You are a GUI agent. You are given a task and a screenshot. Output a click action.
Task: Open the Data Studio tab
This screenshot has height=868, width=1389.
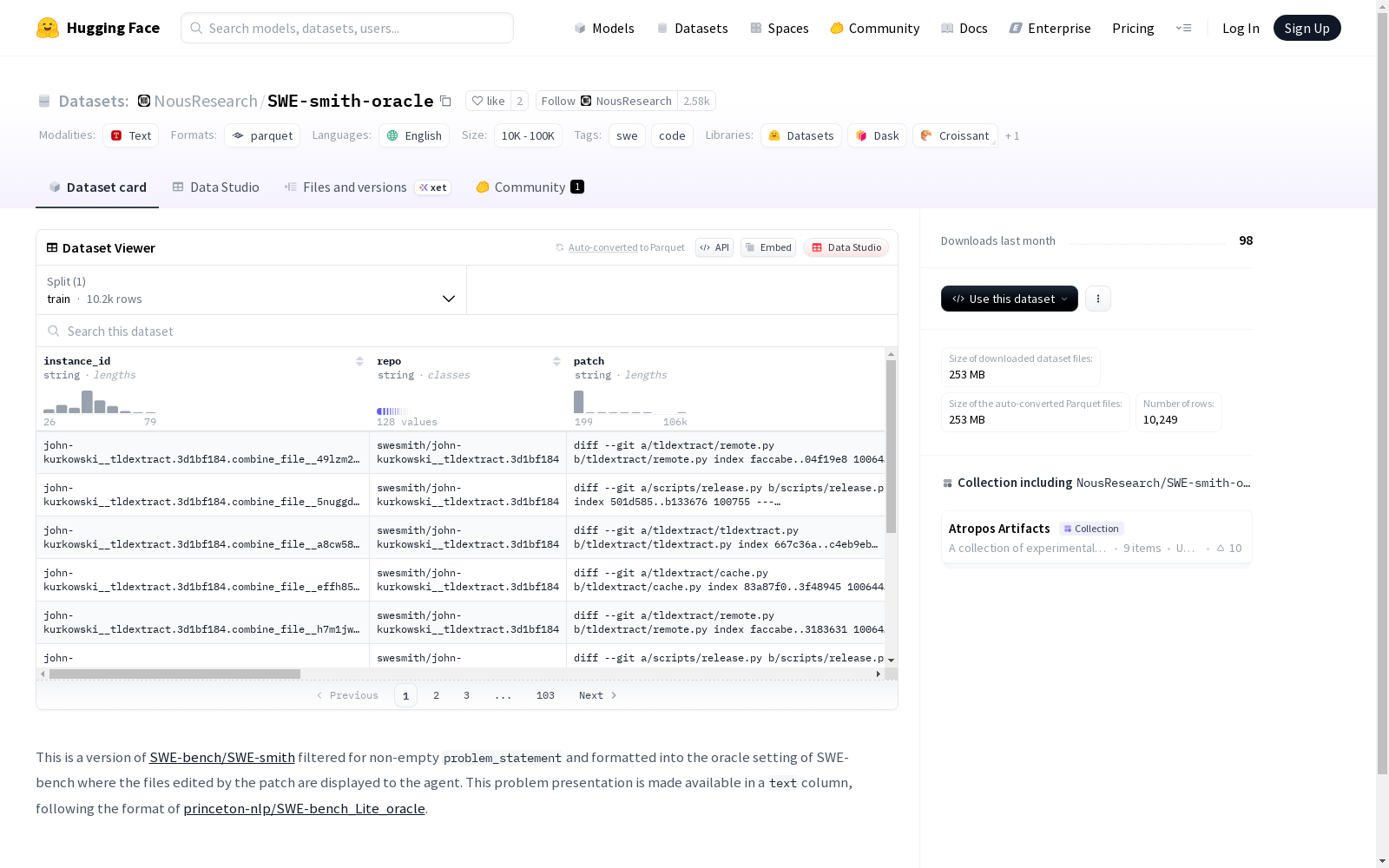216,187
